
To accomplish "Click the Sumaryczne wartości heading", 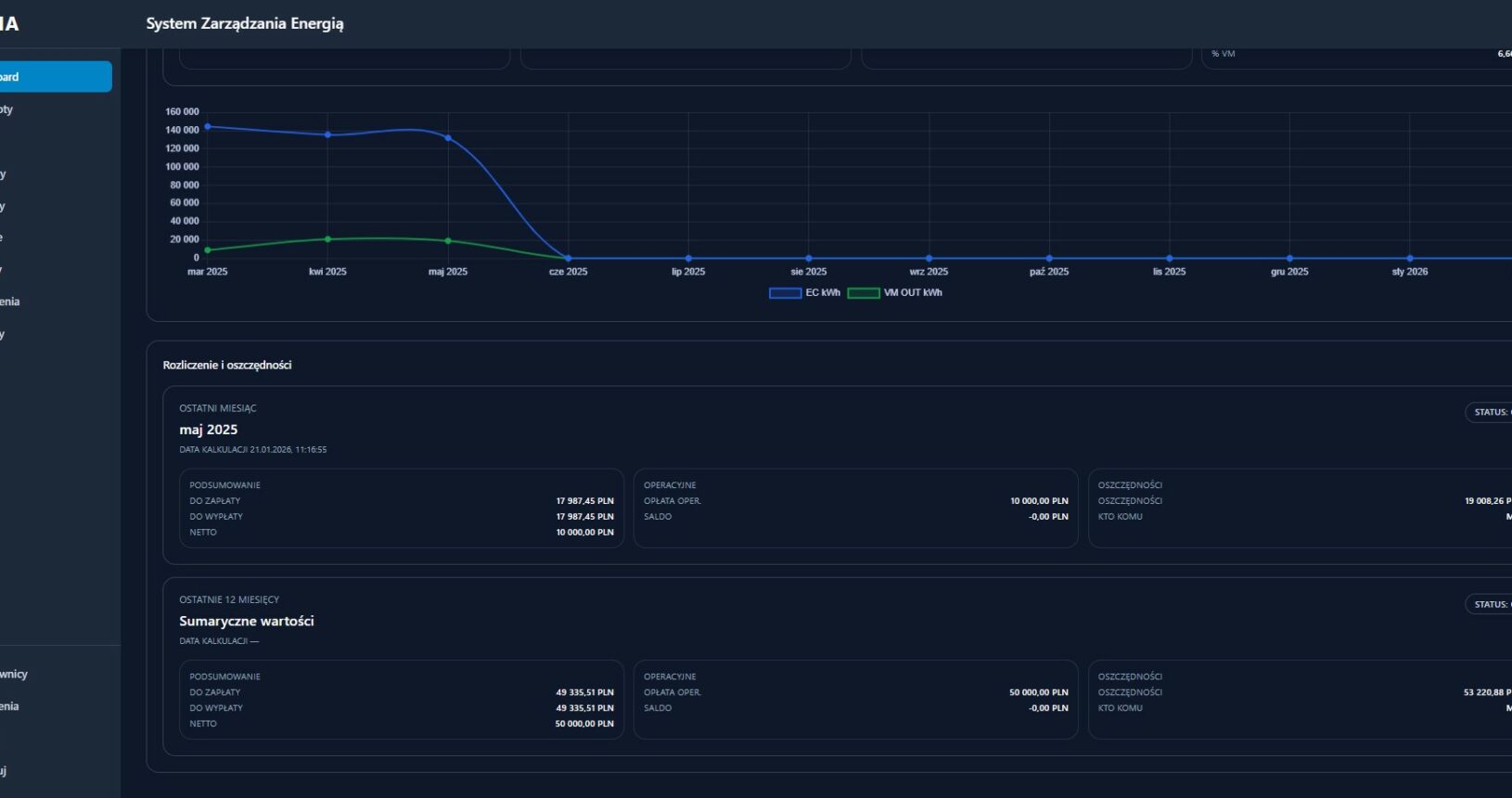I will point(247,621).
